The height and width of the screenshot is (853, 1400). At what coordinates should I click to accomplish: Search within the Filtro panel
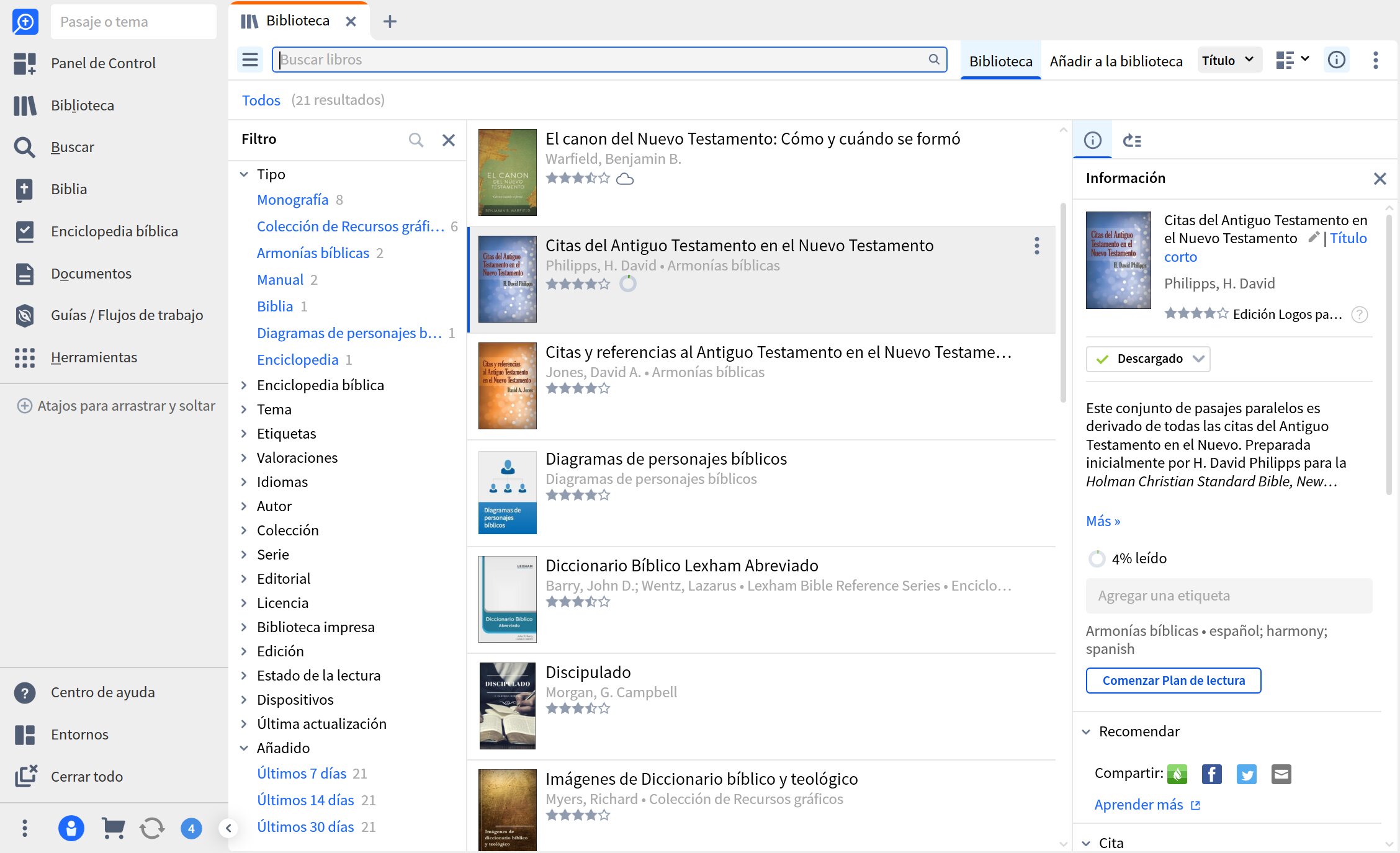point(416,140)
